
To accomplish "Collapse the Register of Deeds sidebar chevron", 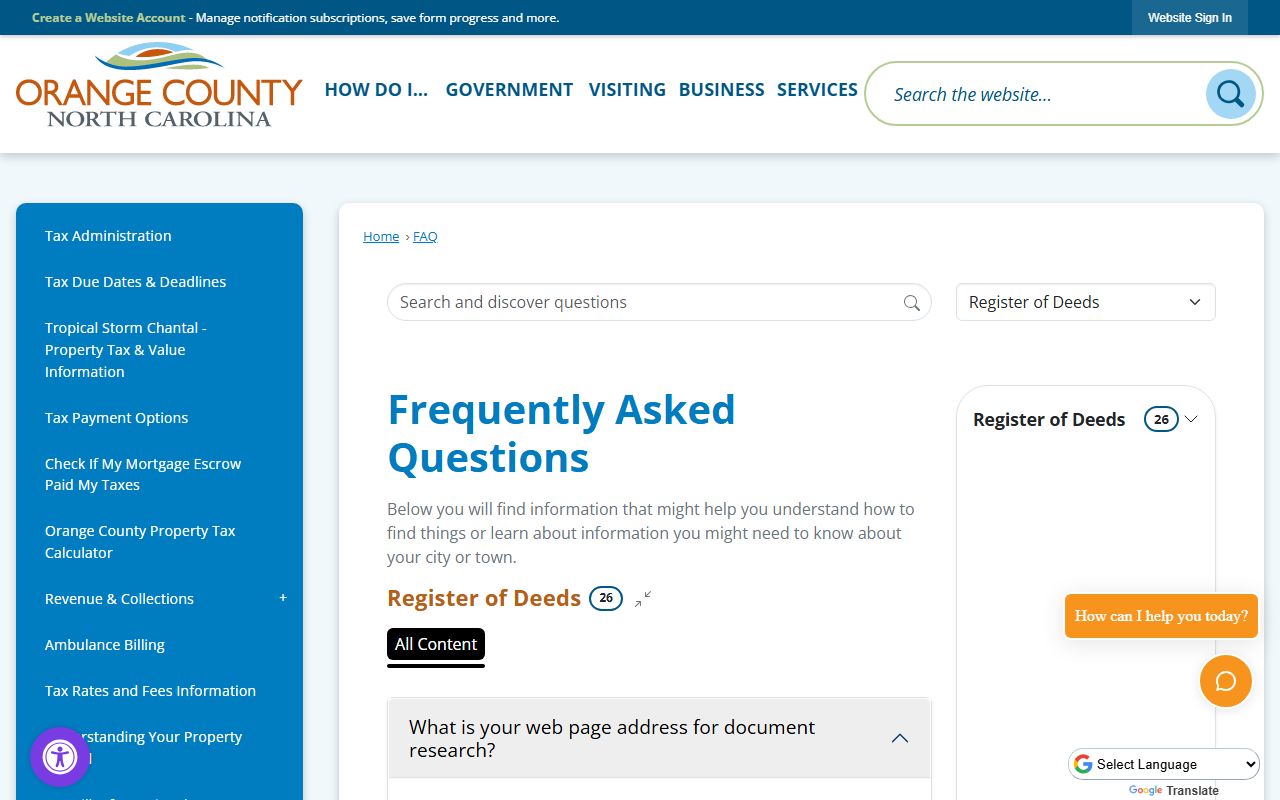I will (x=1191, y=420).
